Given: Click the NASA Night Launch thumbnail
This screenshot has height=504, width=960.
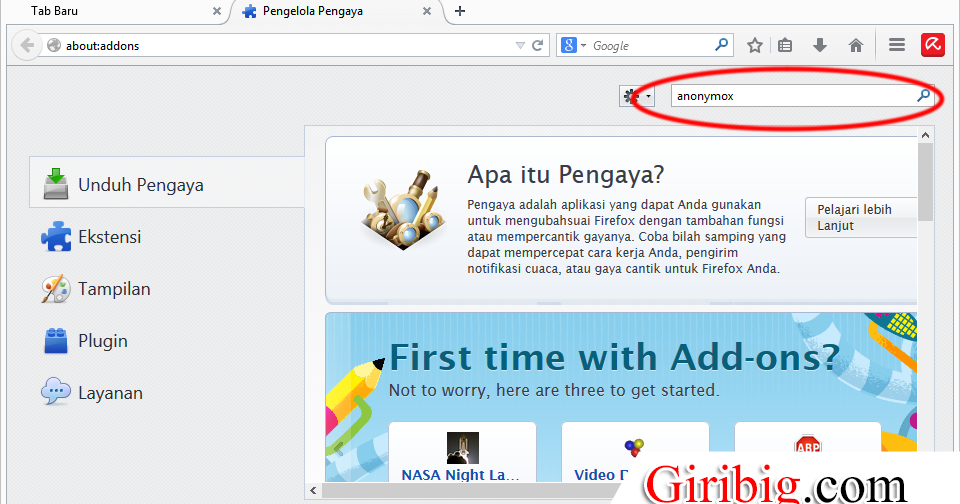Looking at the screenshot, I should tap(463, 448).
